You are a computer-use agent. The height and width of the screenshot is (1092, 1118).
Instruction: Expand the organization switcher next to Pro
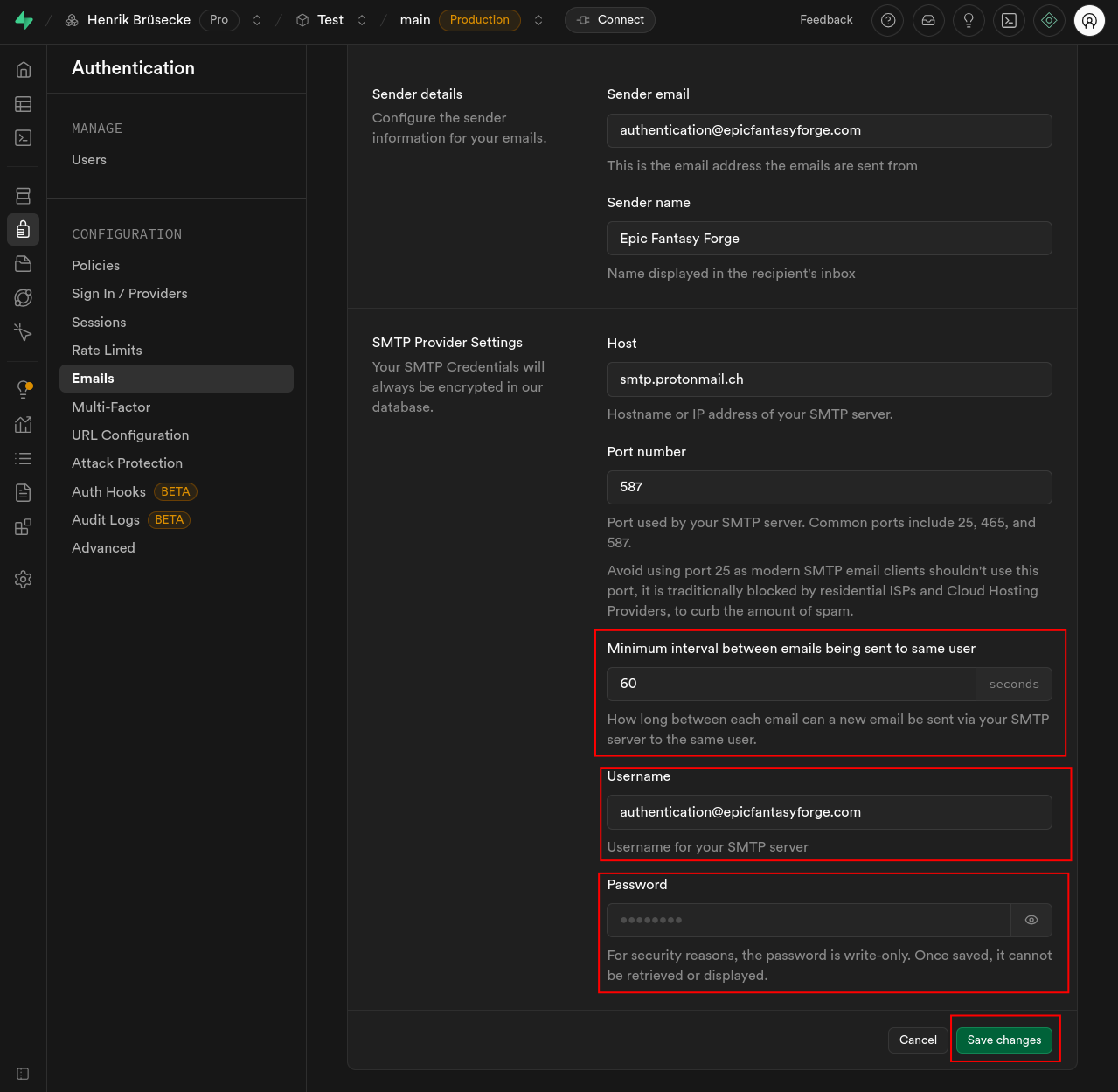[257, 20]
